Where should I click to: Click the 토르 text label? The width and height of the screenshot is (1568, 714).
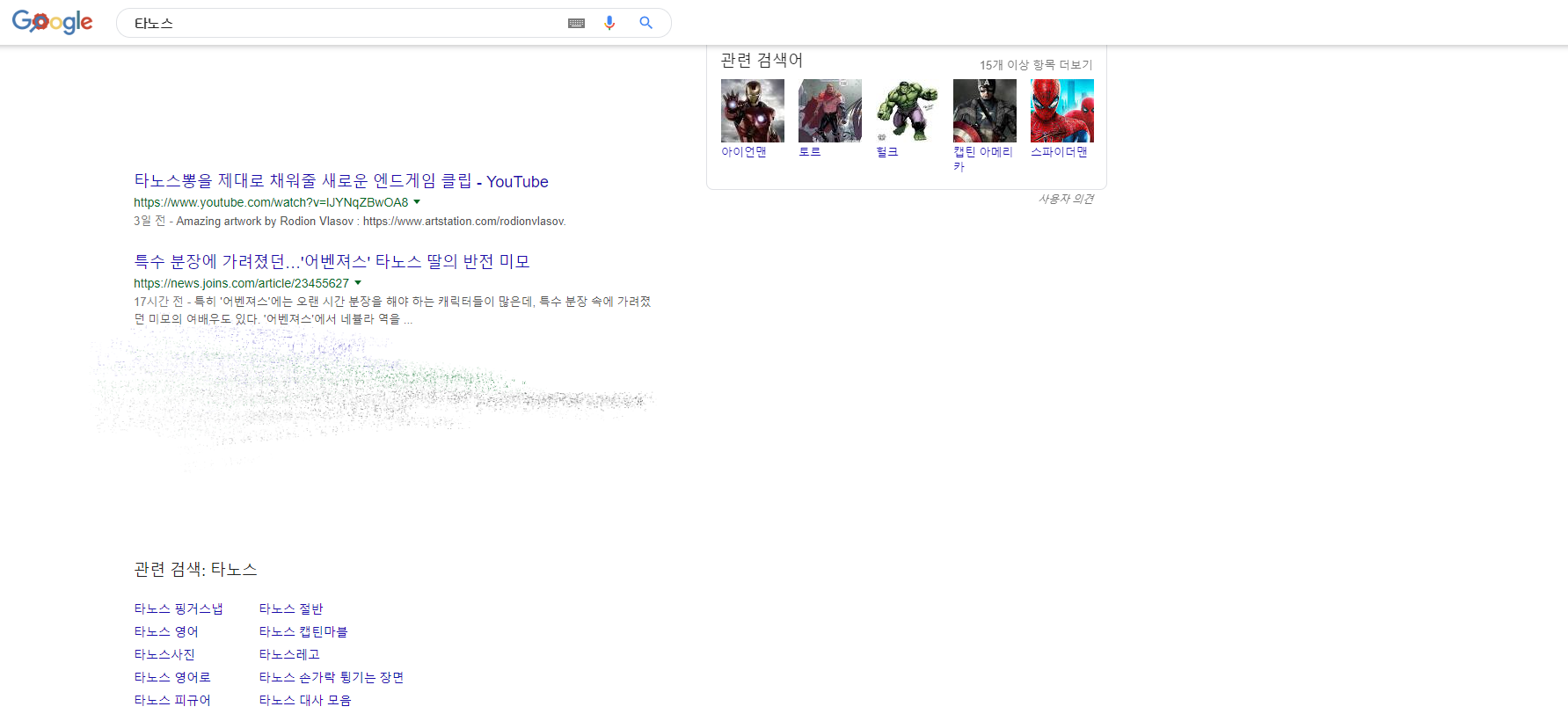[810, 152]
